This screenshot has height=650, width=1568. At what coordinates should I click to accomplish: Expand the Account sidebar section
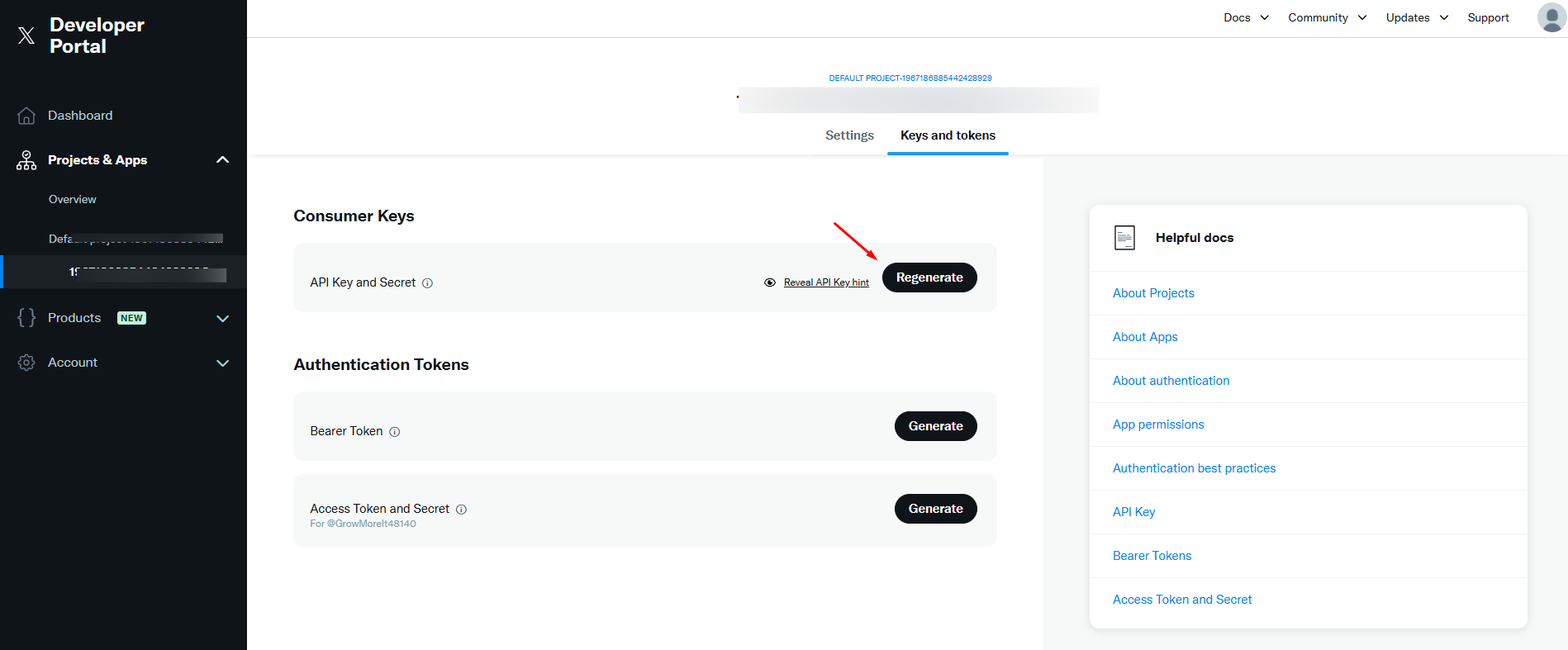222,363
